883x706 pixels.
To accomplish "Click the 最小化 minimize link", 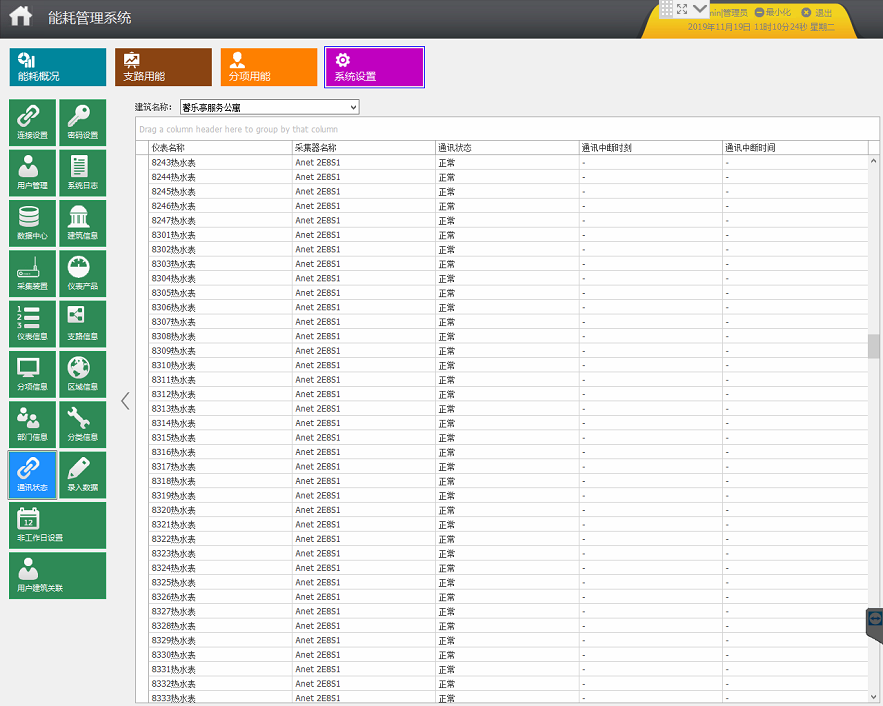I will click(773, 12).
